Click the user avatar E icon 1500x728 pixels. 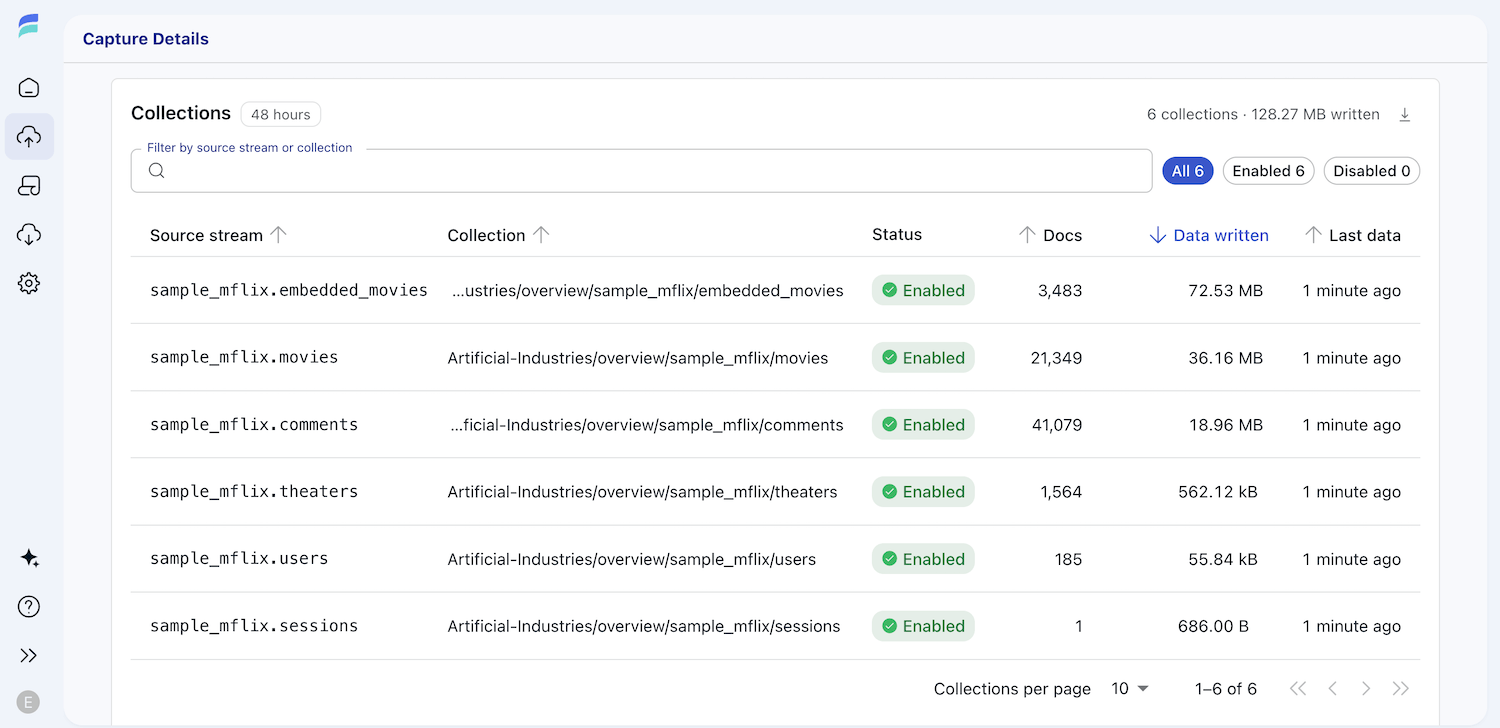[x=29, y=702]
